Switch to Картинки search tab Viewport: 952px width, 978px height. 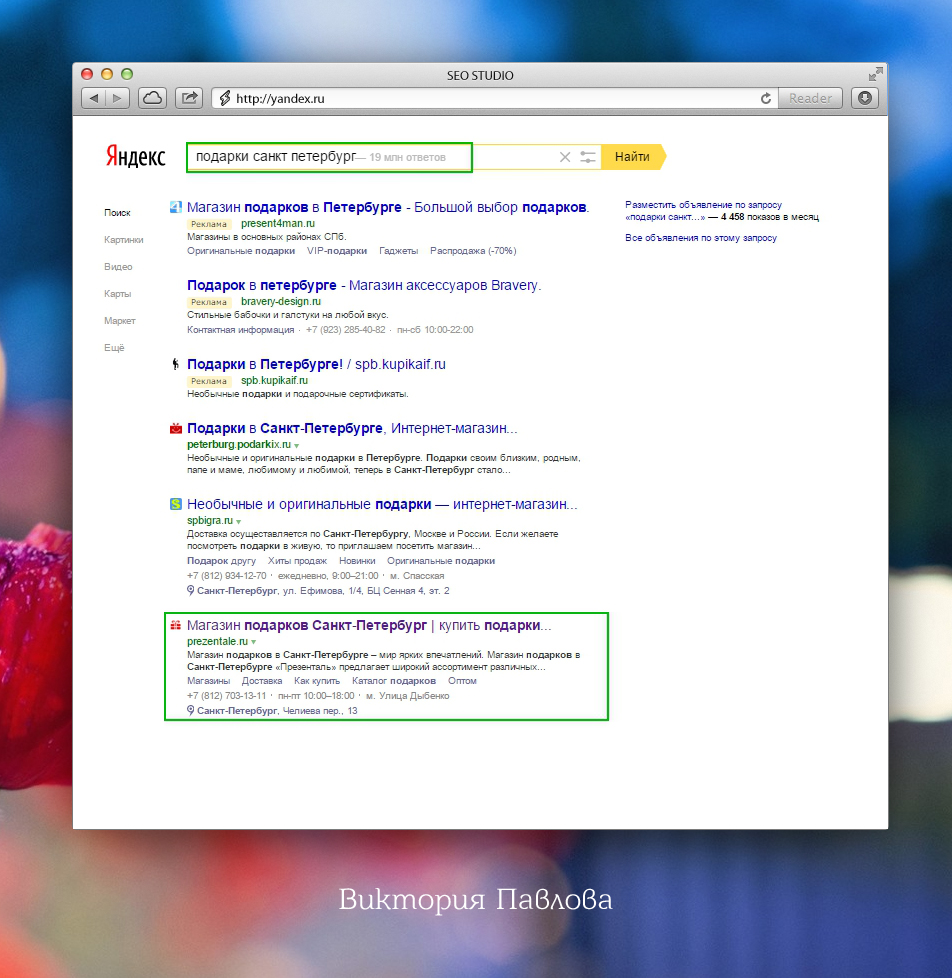pyautogui.click(x=124, y=240)
